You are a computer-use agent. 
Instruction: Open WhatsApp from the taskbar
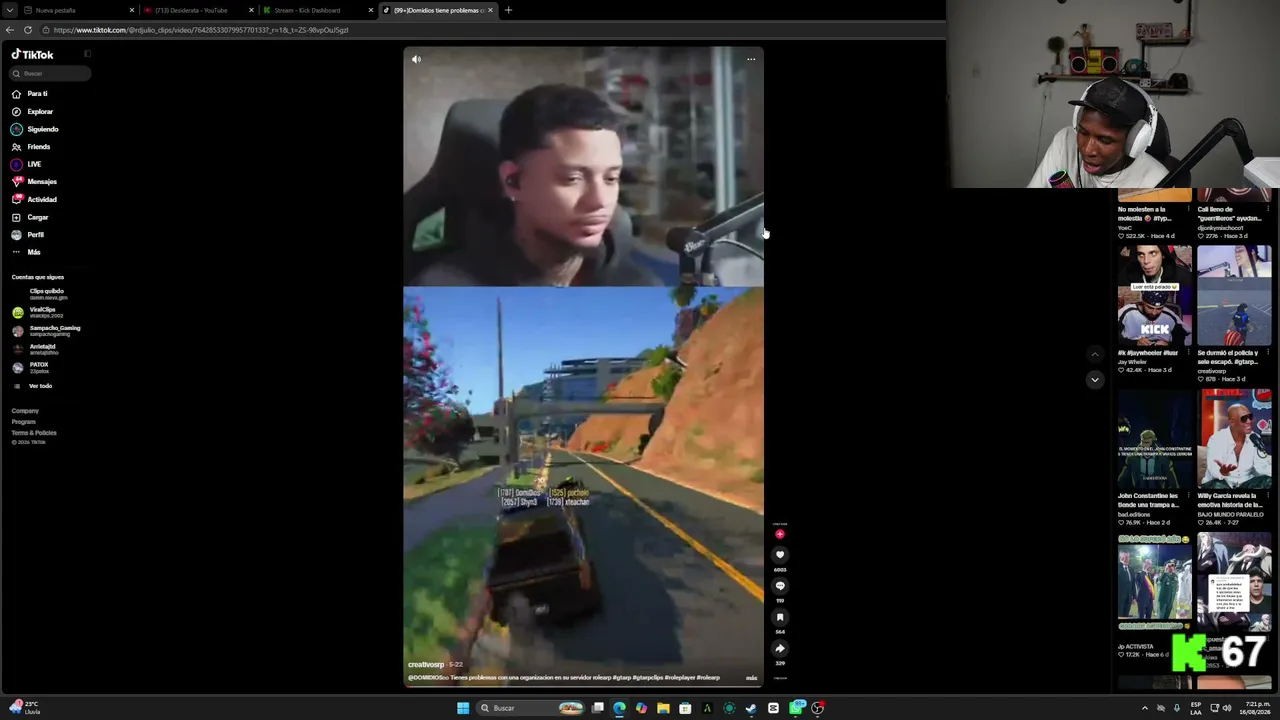click(795, 708)
